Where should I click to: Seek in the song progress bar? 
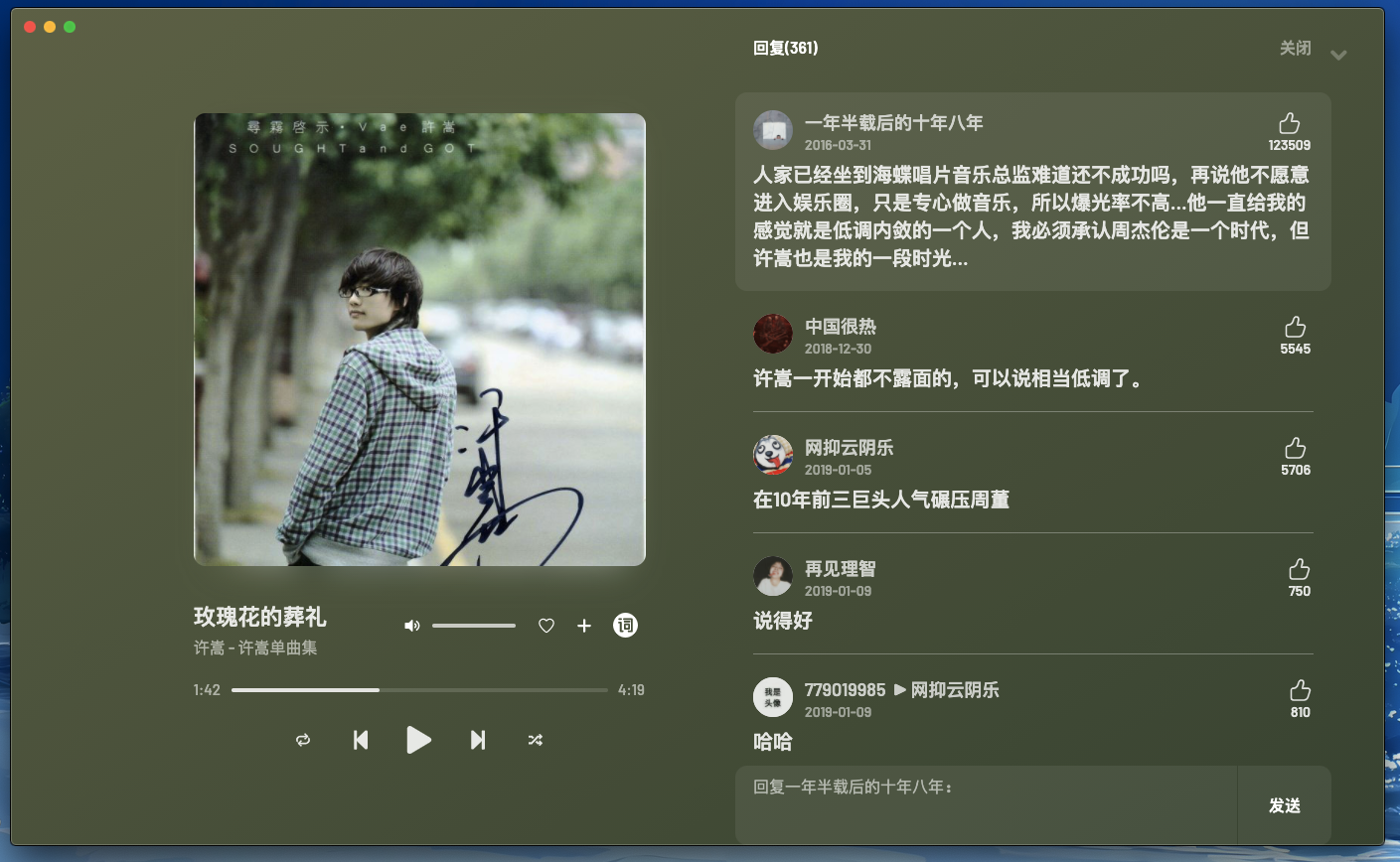(419, 689)
